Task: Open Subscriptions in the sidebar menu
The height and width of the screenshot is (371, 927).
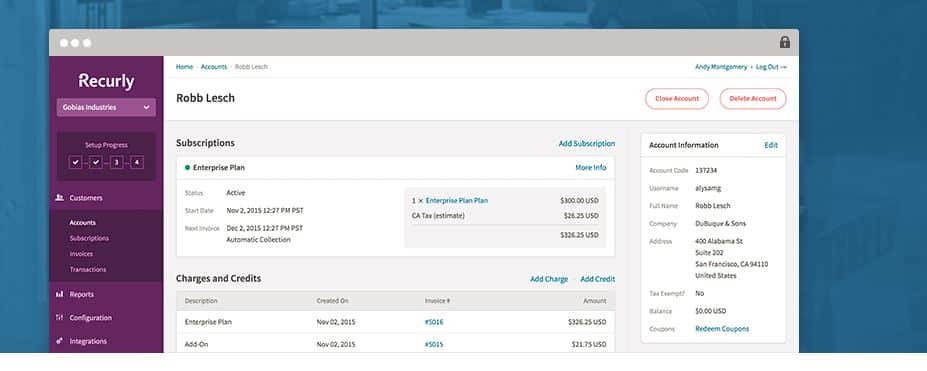Action: [x=89, y=239]
